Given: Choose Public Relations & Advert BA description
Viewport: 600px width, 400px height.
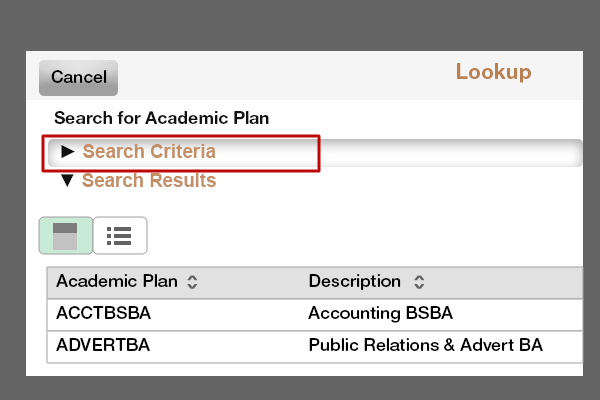Looking at the screenshot, I should (426, 345).
